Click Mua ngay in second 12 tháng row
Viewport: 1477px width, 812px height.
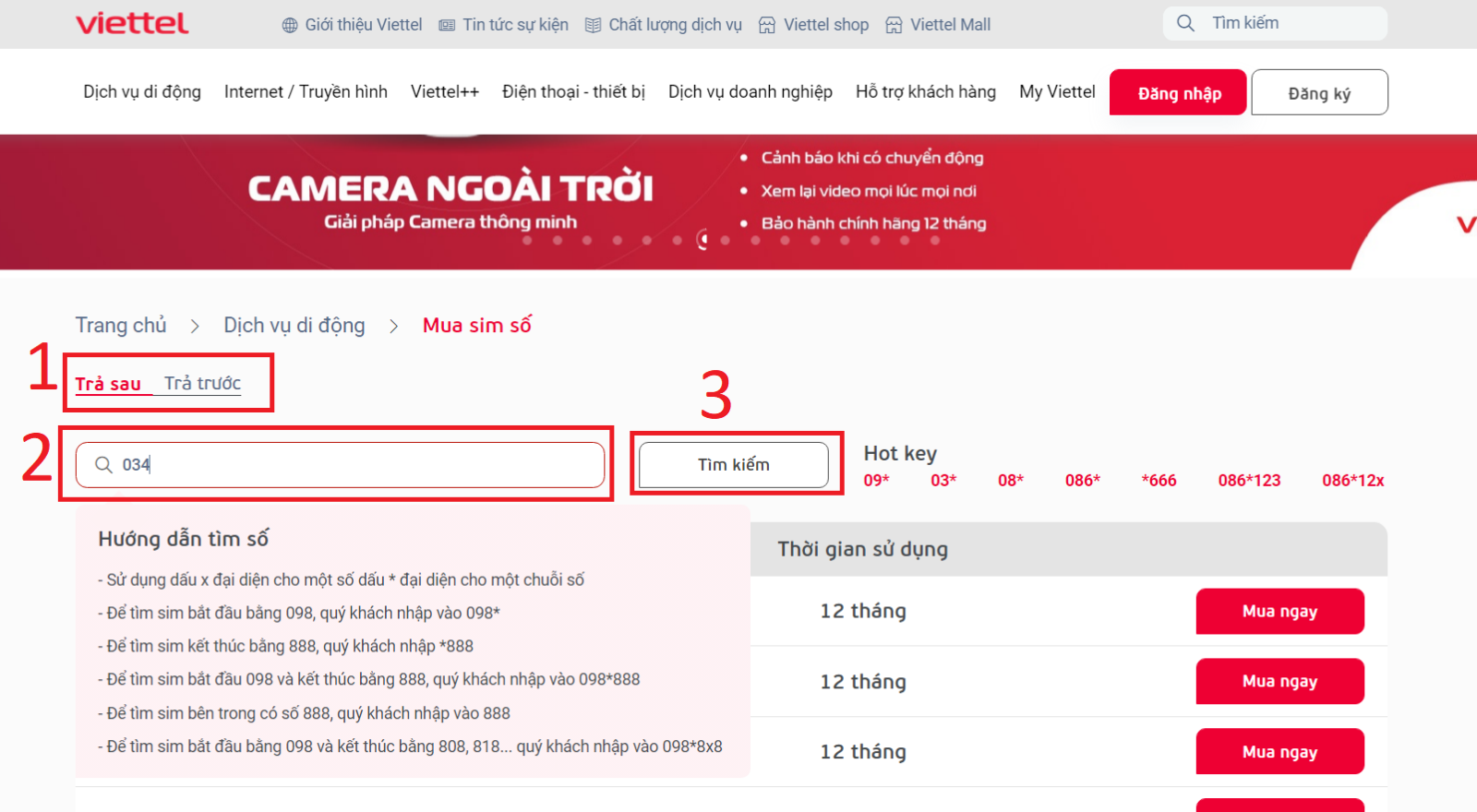[1279, 681]
